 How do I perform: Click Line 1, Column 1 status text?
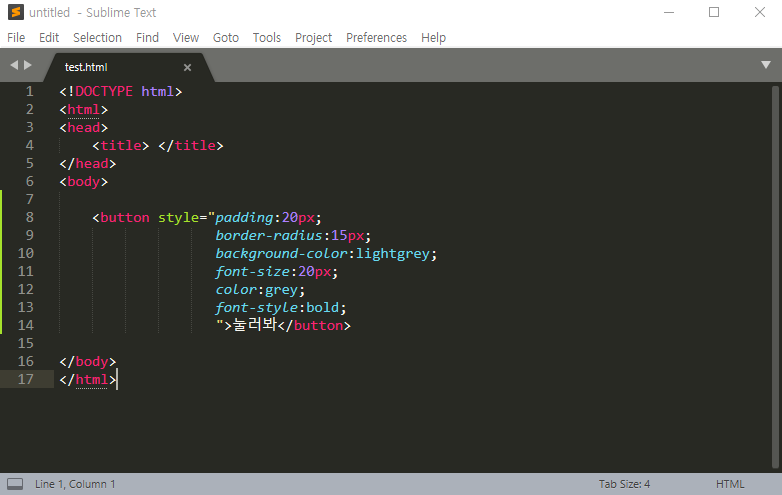(x=75, y=484)
